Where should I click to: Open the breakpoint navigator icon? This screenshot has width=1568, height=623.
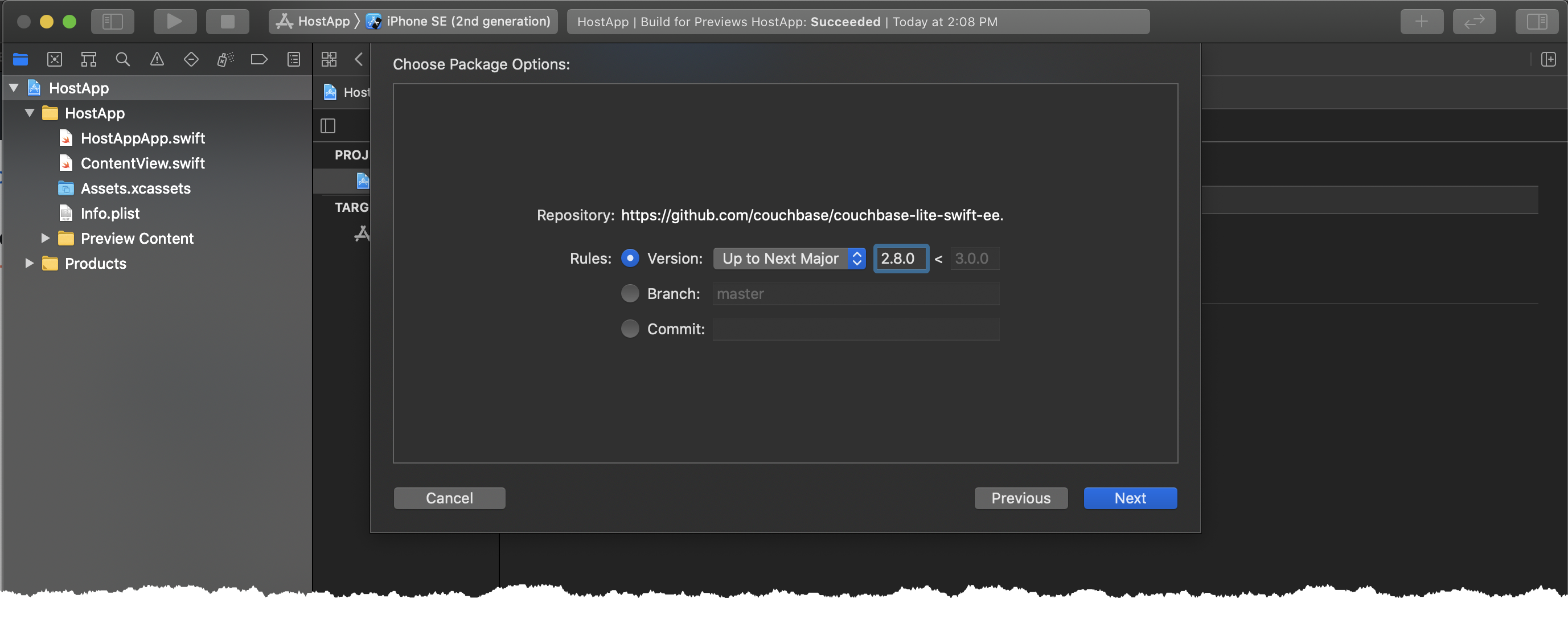point(259,59)
